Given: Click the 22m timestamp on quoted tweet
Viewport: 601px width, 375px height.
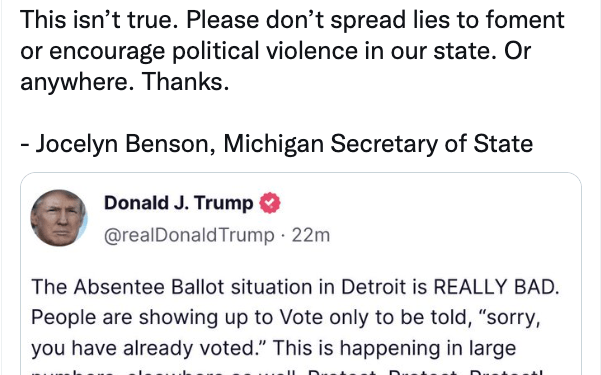Looking at the screenshot, I should point(310,235).
